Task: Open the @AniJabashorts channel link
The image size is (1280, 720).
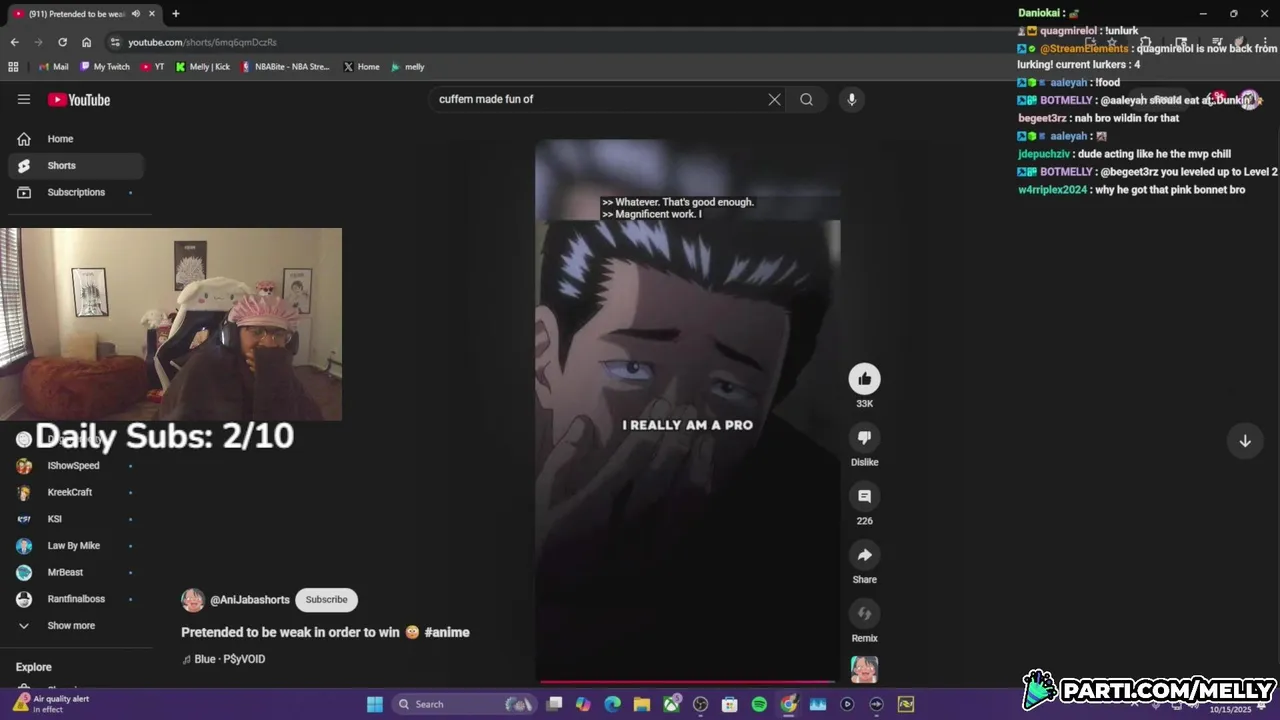Action: click(250, 600)
